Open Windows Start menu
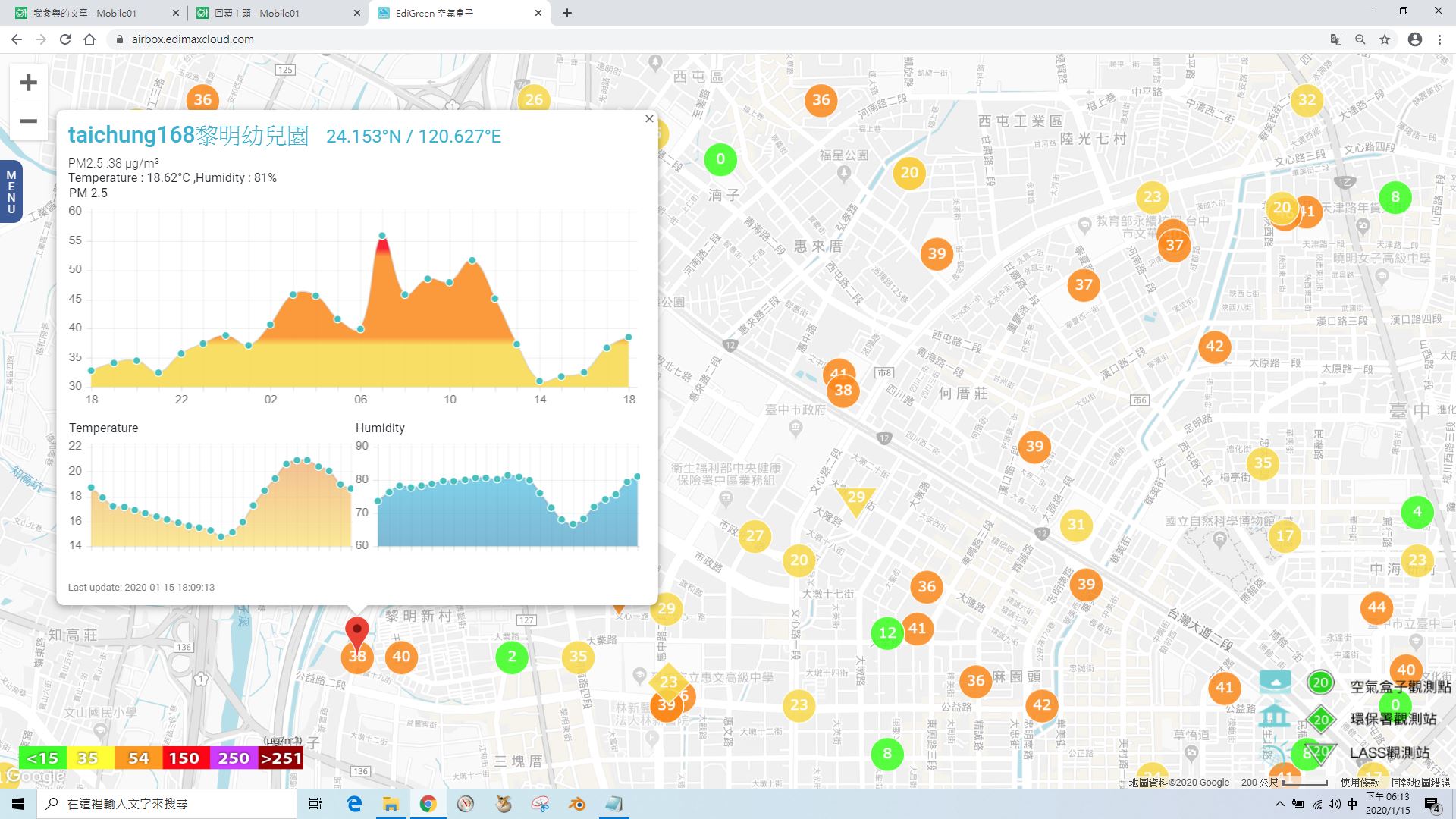The image size is (1456, 819). (18, 804)
